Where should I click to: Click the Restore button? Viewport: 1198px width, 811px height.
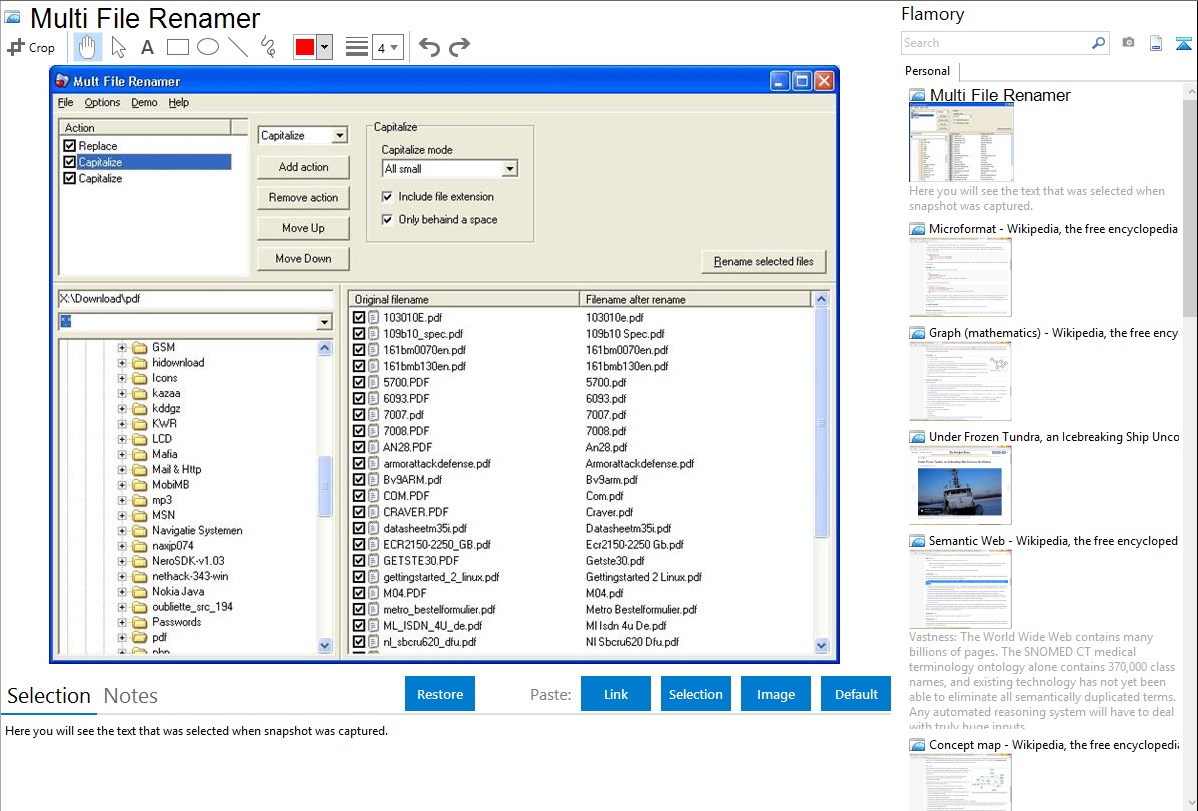(440, 694)
